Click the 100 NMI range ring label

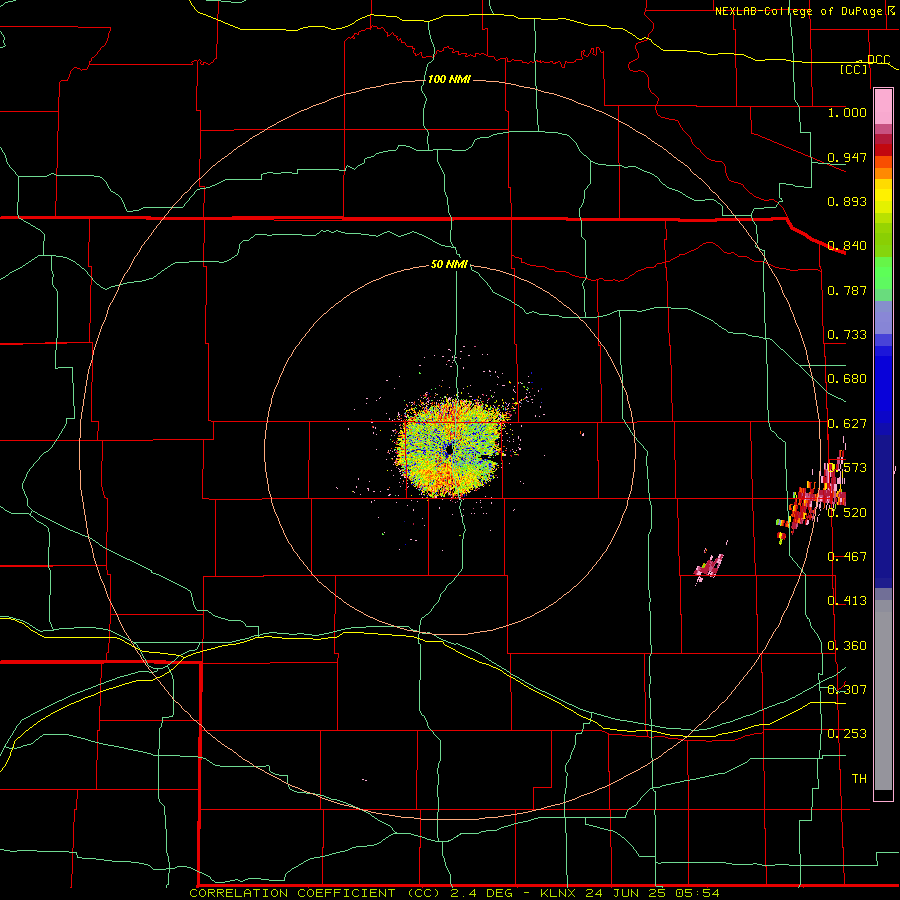coord(449,79)
